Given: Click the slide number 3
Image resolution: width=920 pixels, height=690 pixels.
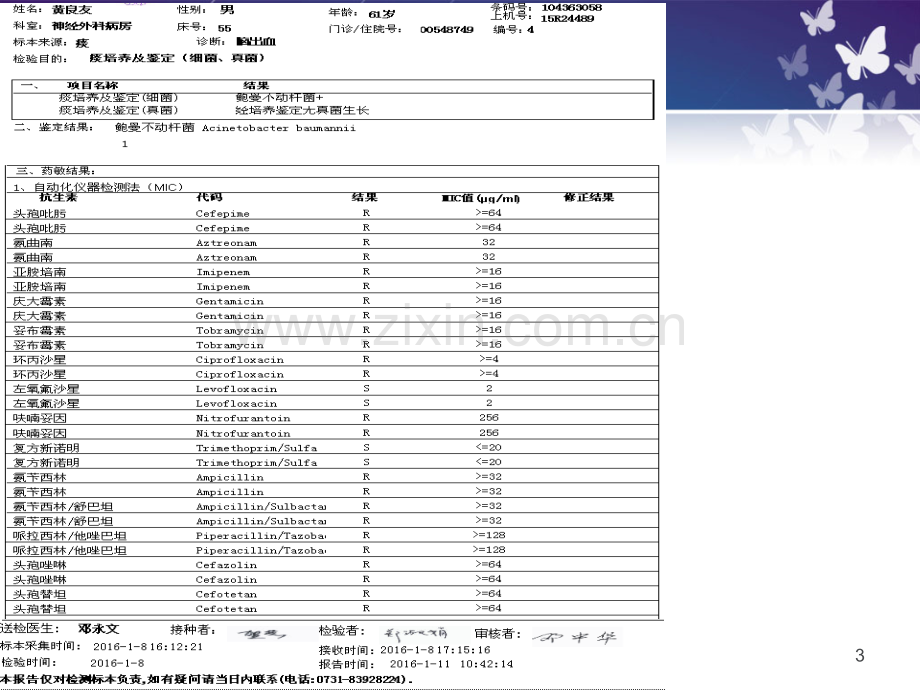Looking at the screenshot, I should tap(860, 655).
